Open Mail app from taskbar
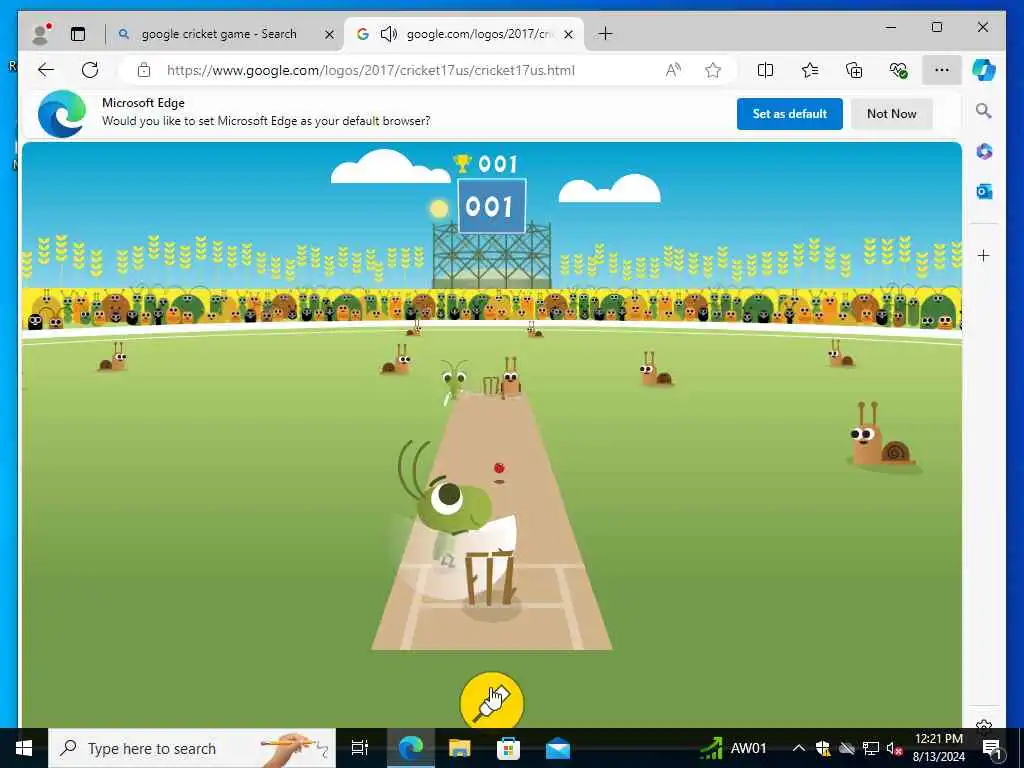The width and height of the screenshot is (1024, 768). [558, 748]
